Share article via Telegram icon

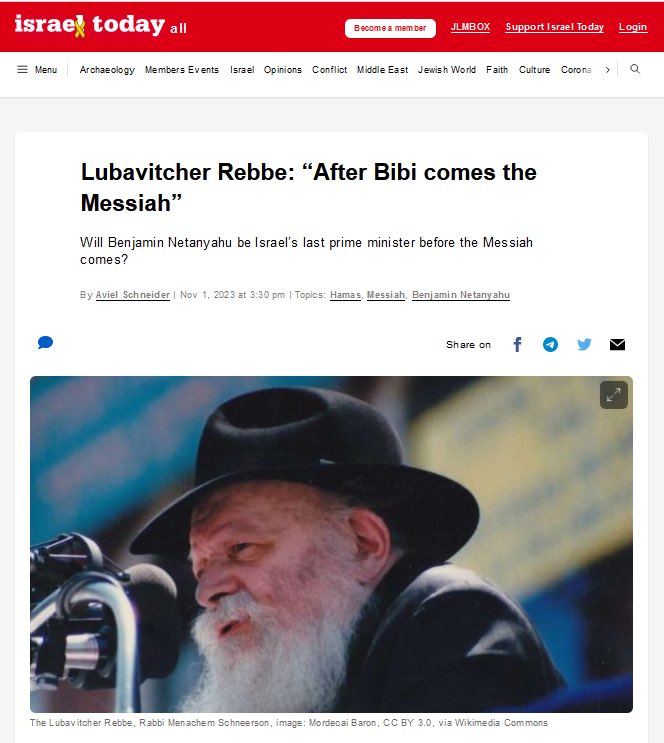point(550,344)
